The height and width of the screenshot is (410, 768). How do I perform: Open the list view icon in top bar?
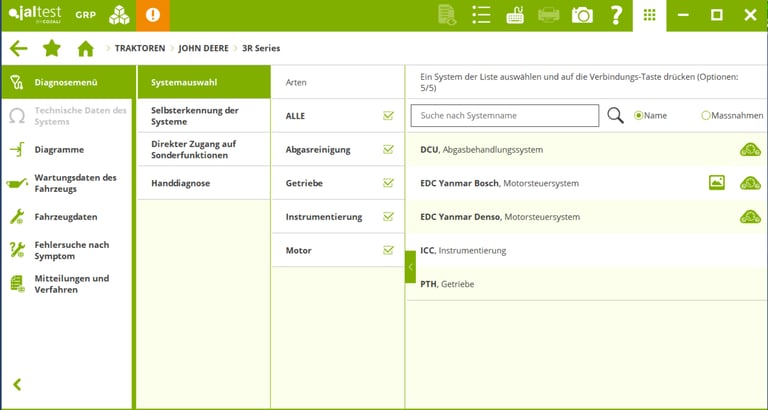point(481,15)
